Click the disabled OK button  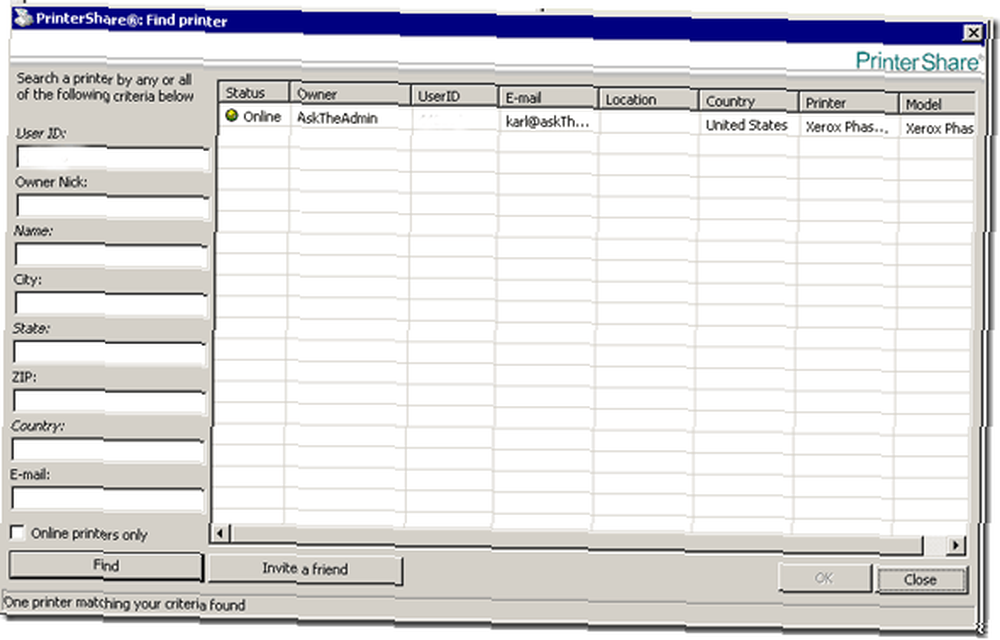tap(825, 578)
